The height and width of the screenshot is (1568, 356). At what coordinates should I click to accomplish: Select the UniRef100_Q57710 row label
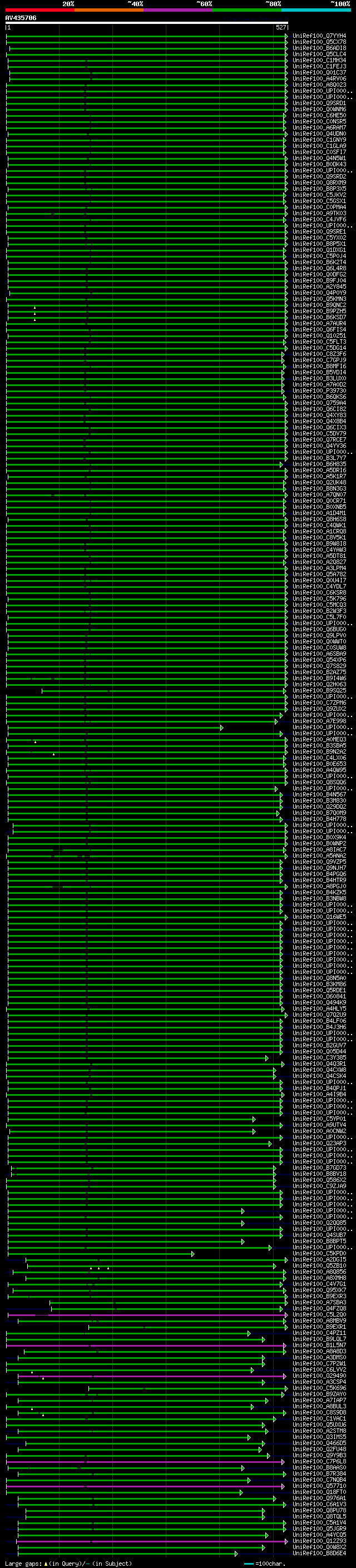coord(319,1486)
